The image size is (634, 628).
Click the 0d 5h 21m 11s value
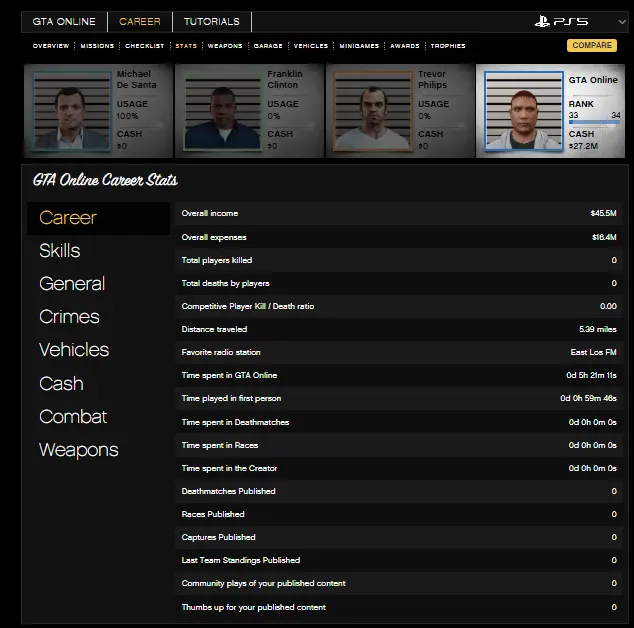click(592, 375)
